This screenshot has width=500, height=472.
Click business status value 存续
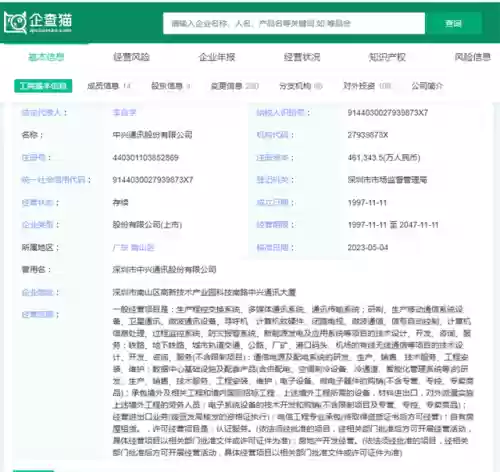[120, 202]
